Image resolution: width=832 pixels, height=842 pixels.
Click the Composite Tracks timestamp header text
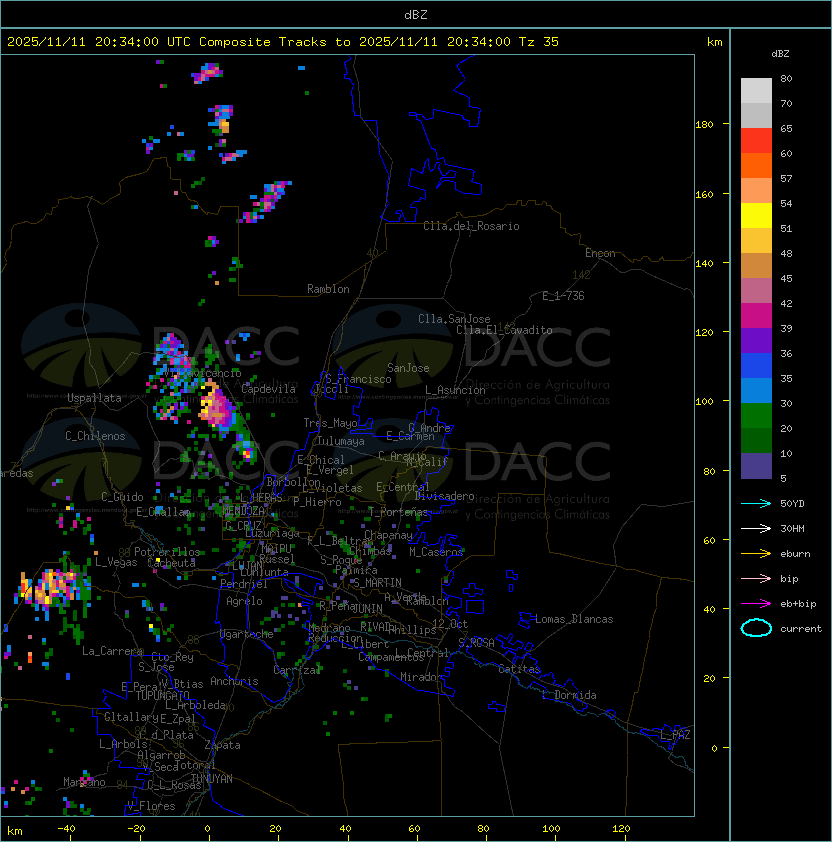[283, 42]
